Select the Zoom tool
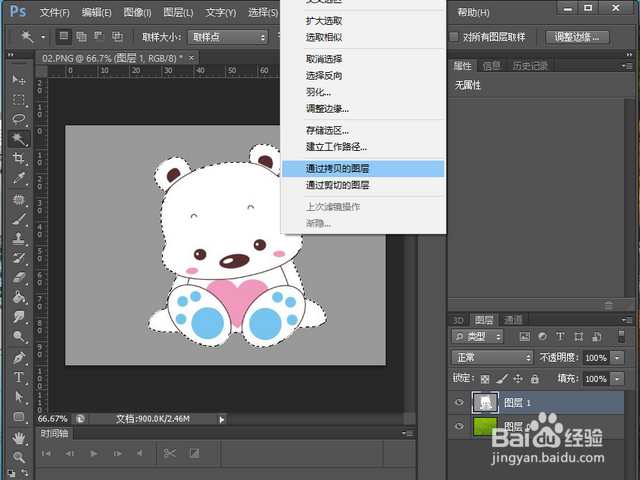This screenshot has width=640, height=480. point(19,457)
